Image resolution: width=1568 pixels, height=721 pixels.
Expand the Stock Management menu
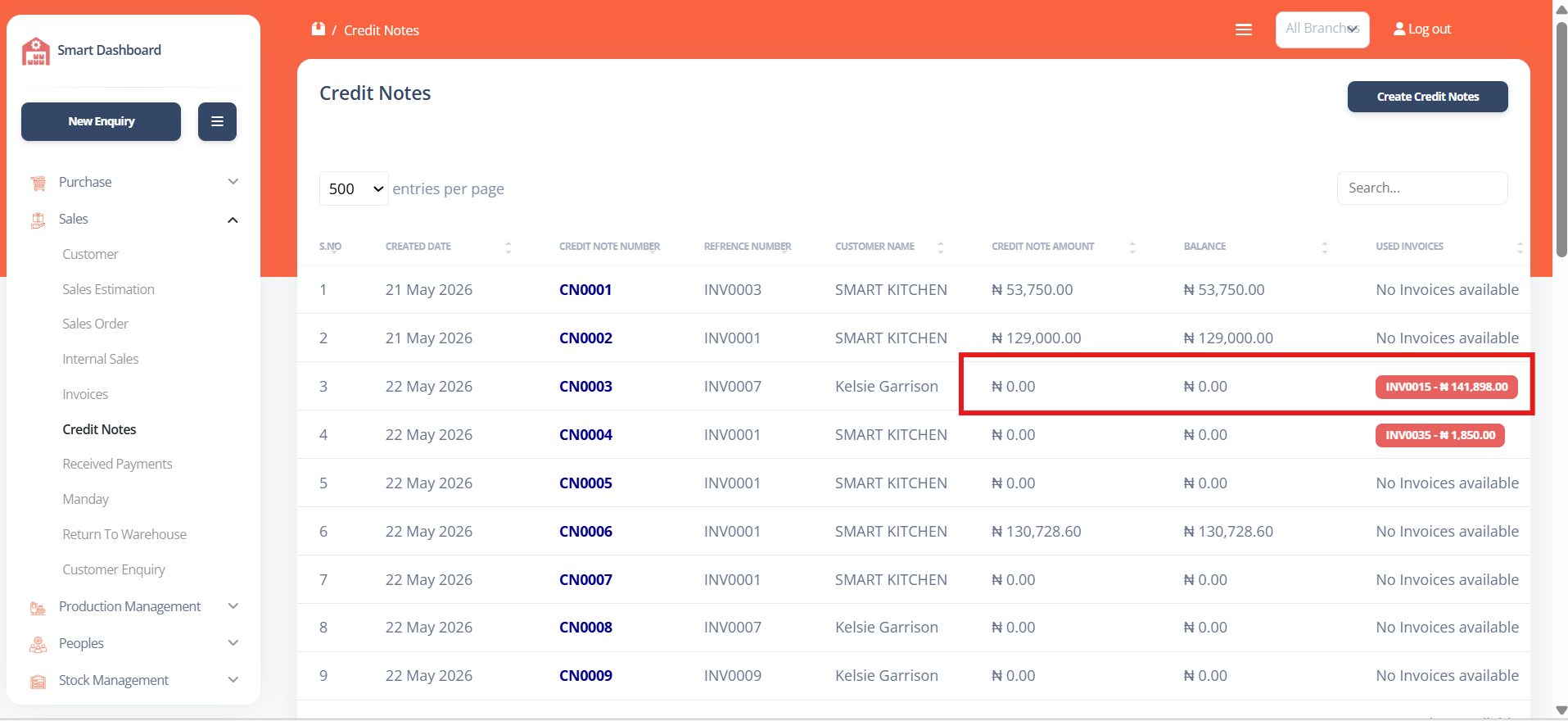pos(233,680)
